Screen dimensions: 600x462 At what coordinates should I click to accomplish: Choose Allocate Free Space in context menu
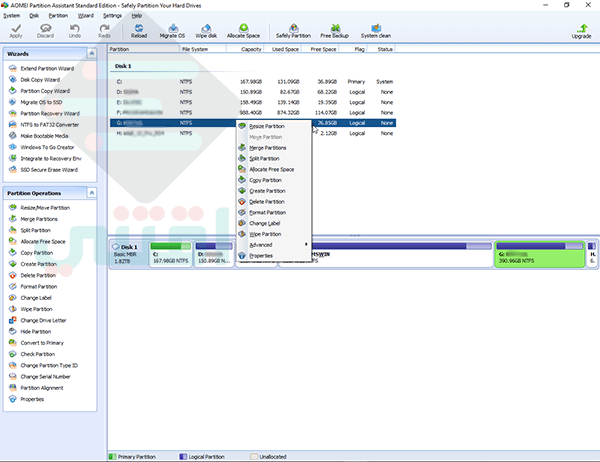272,169
